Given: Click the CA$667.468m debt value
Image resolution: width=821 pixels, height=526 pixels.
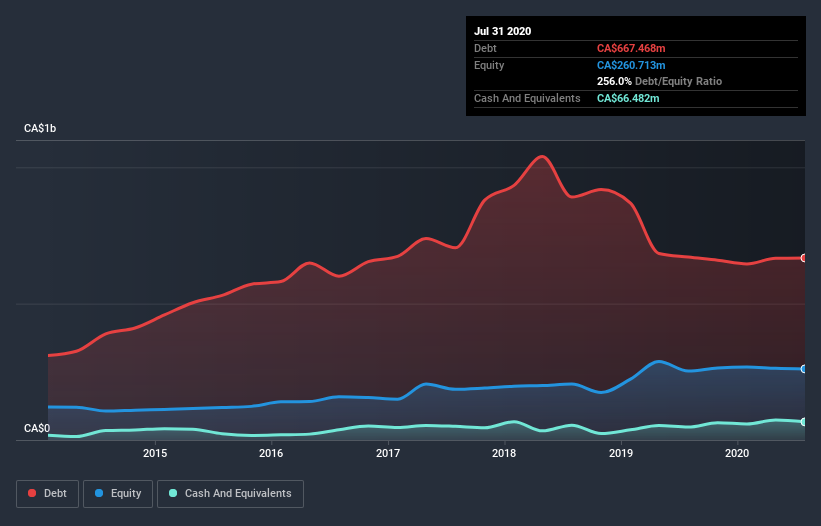Looking at the screenshot, I should pyautogui.click(x=631, y=48).
